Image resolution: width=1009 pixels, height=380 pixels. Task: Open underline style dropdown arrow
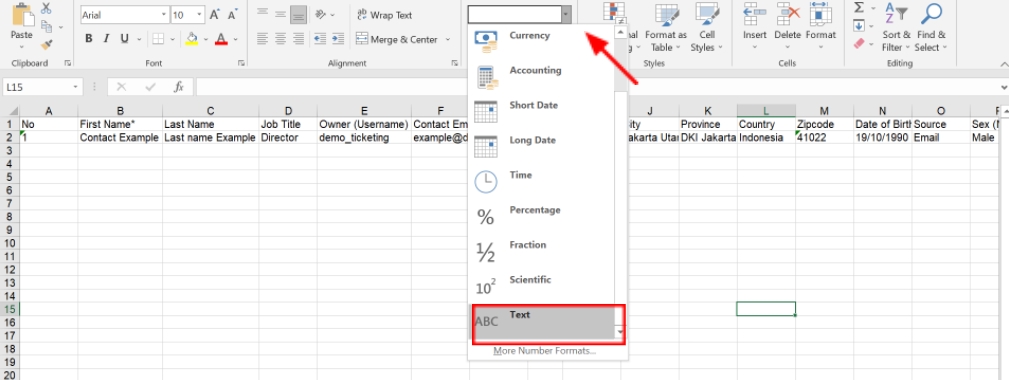coord(138,39)
